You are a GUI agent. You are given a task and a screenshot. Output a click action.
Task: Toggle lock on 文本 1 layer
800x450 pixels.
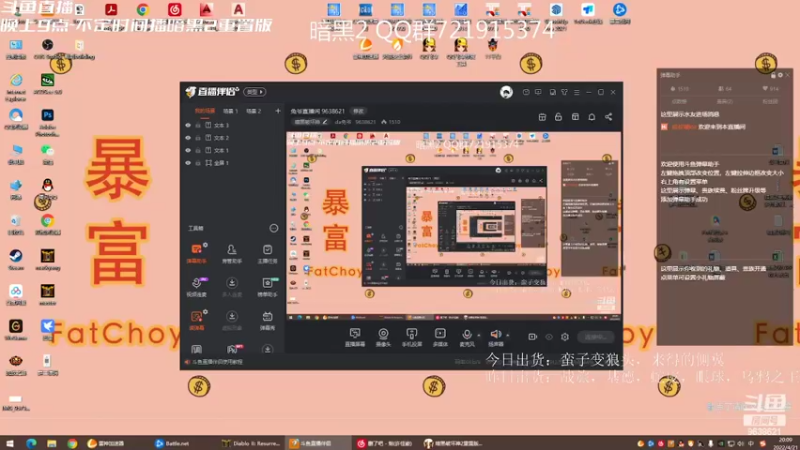[x=198, y=151]
